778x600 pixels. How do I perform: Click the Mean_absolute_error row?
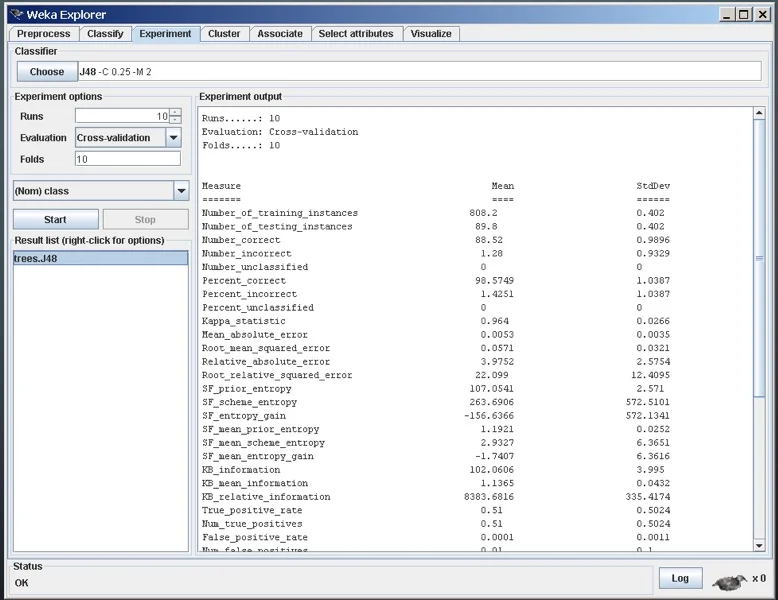click(436, 334)
